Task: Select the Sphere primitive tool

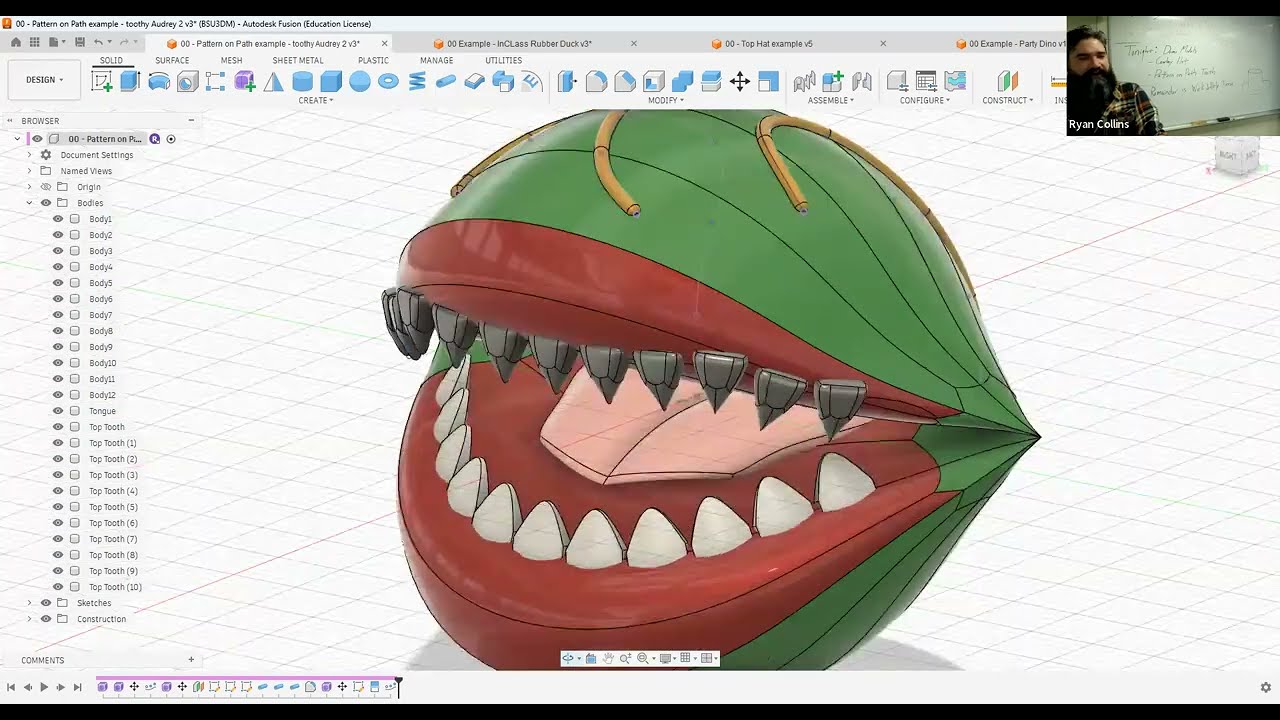Action: tap(360, 82)
